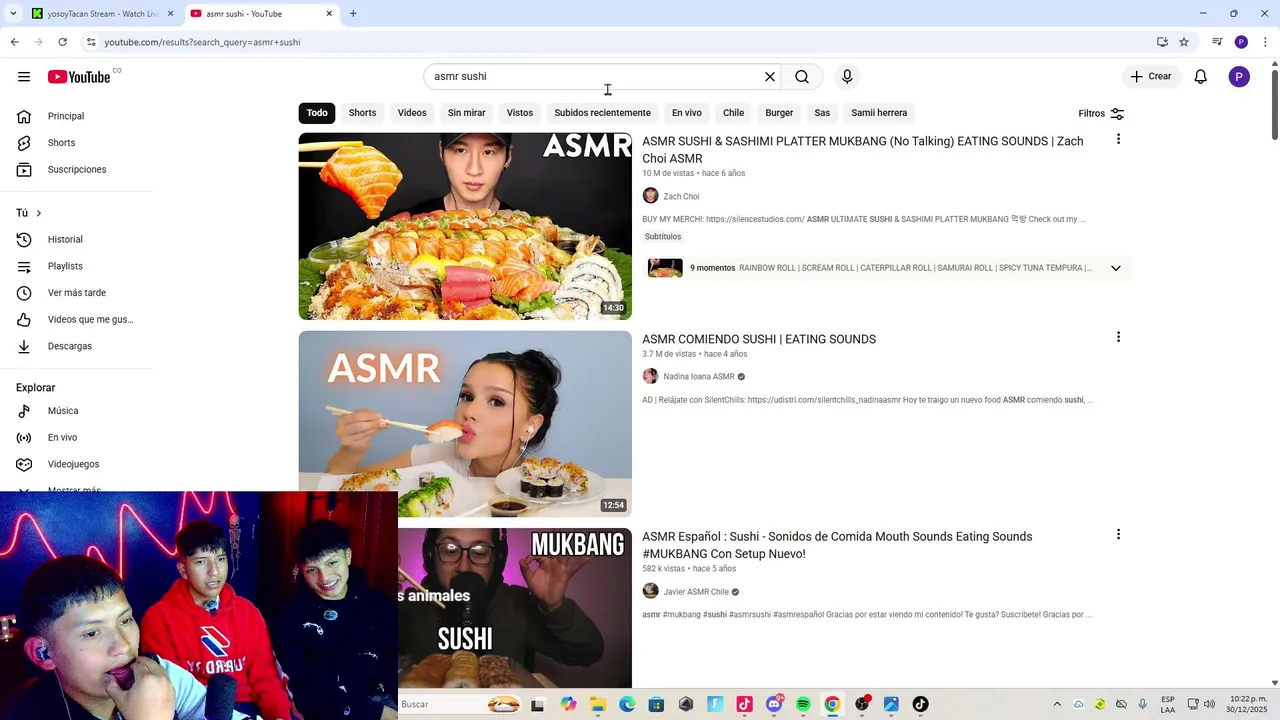The image size is (1280, 720).
Task: Open the ASMR COMIENDO SUSHI title link
Action: (759, 339)
